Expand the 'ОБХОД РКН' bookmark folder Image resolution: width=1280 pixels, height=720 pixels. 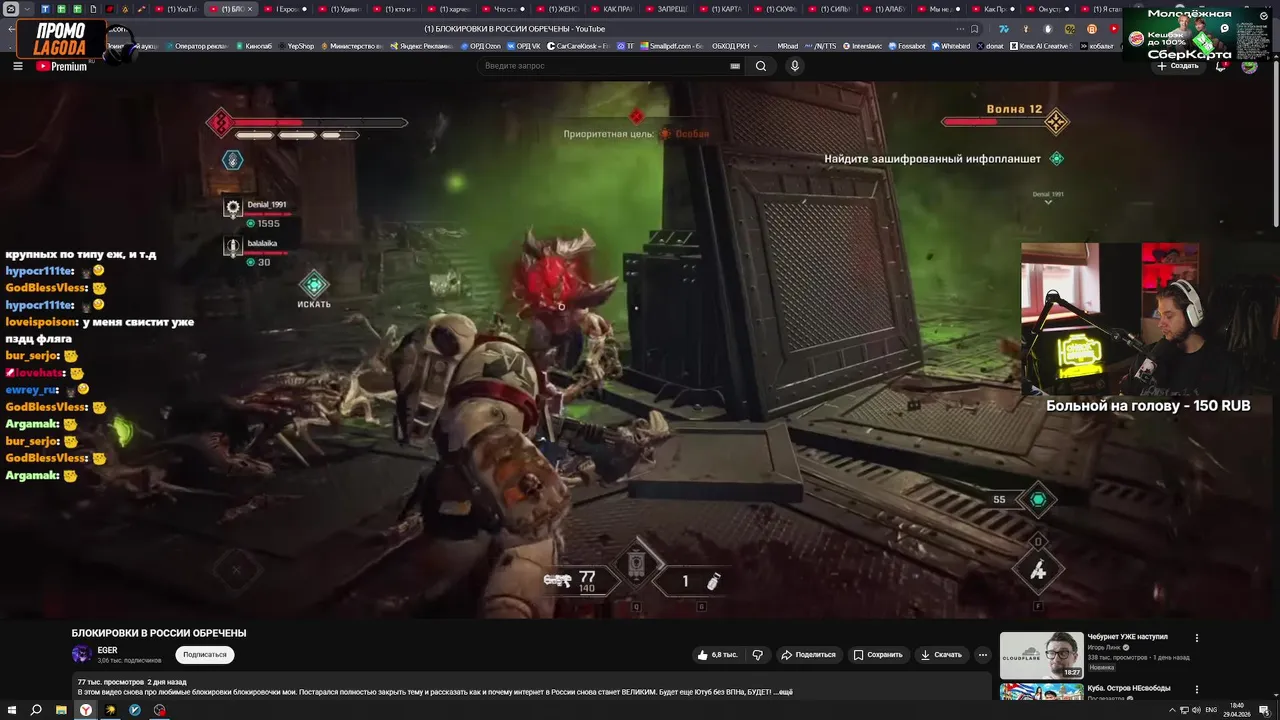pyautogui.click(x=735, y=46)
